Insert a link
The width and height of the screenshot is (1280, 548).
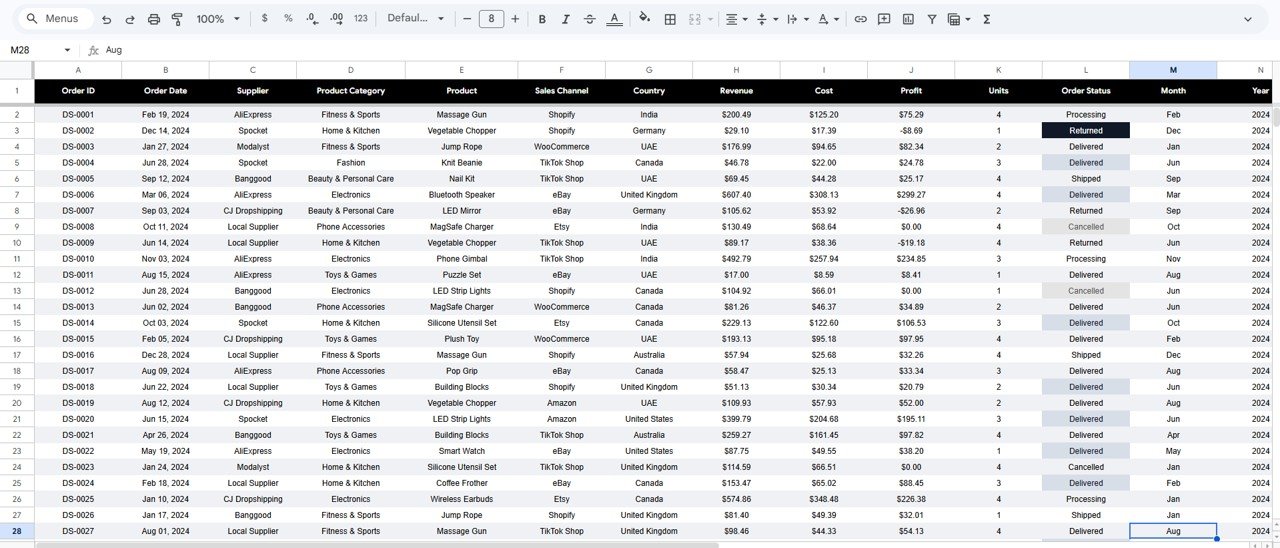(860, 19)
